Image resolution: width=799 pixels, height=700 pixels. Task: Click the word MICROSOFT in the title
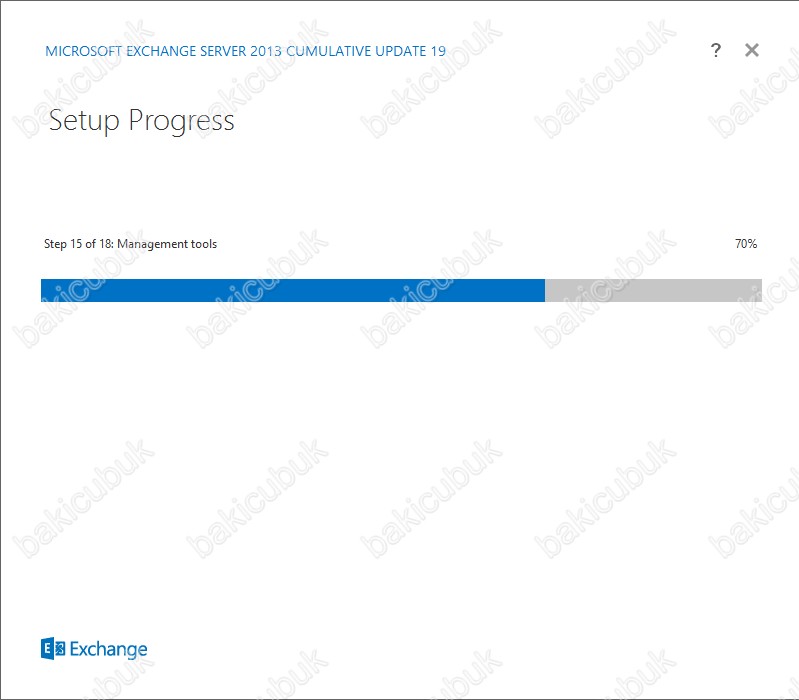tap(84, 51)
